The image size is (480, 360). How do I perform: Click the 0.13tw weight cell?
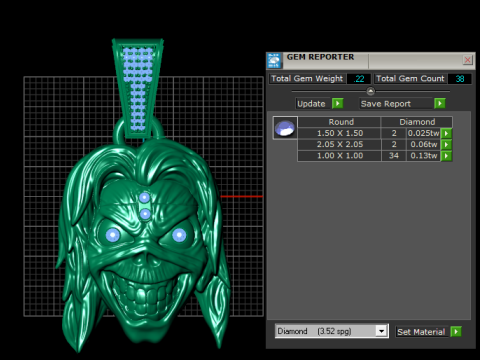[x=423, y=156]
